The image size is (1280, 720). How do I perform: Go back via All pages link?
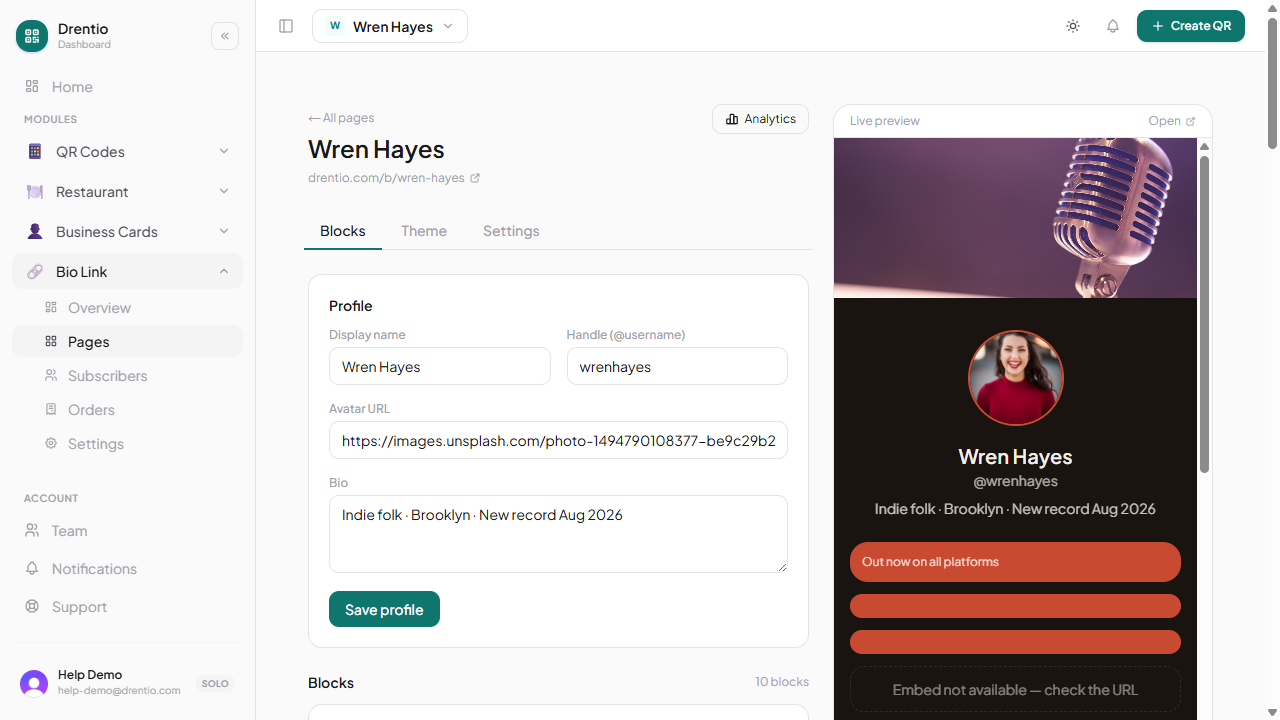[x=341, y=118]
